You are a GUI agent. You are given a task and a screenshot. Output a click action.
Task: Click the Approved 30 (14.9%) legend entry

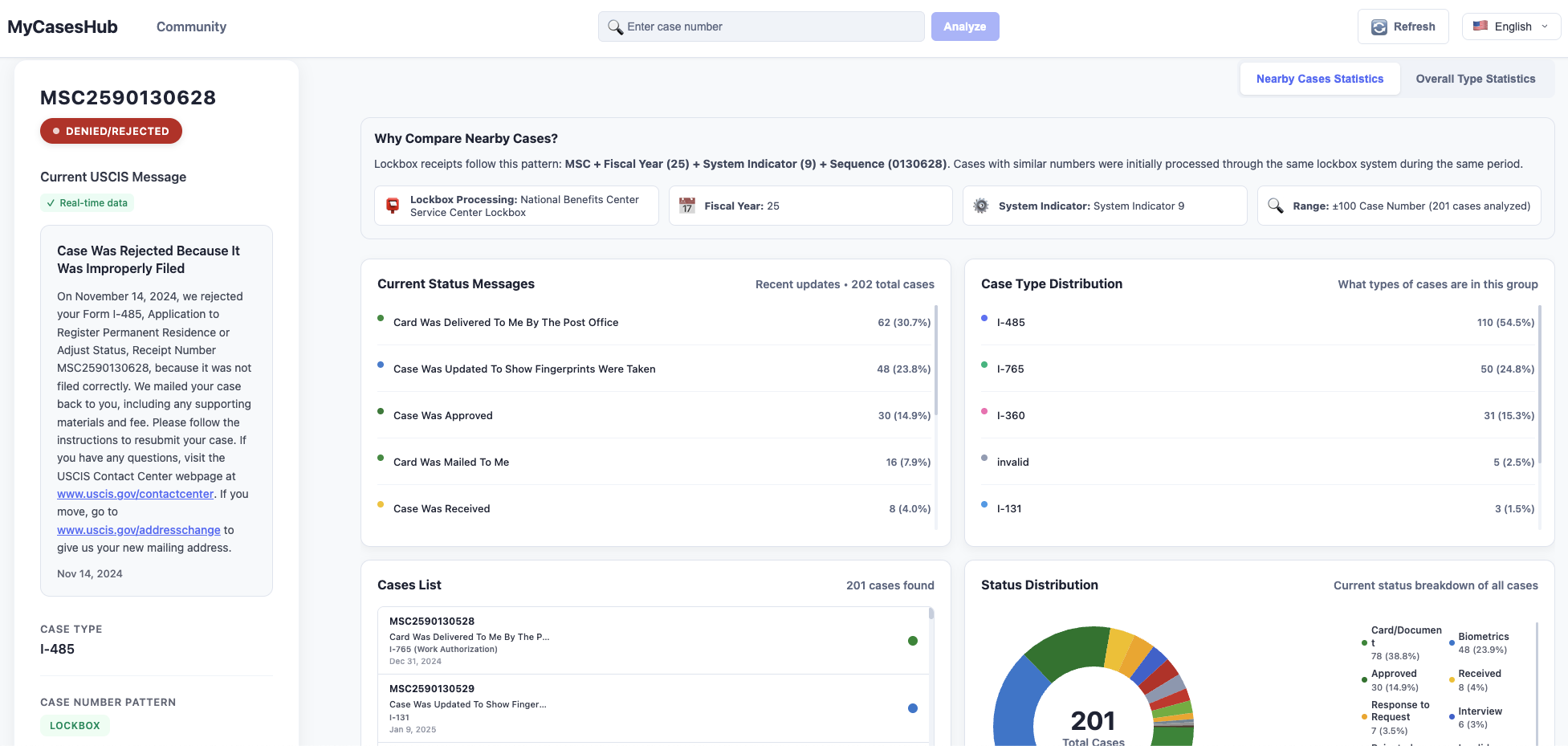pyautogui.click(x=1391, y=680)
